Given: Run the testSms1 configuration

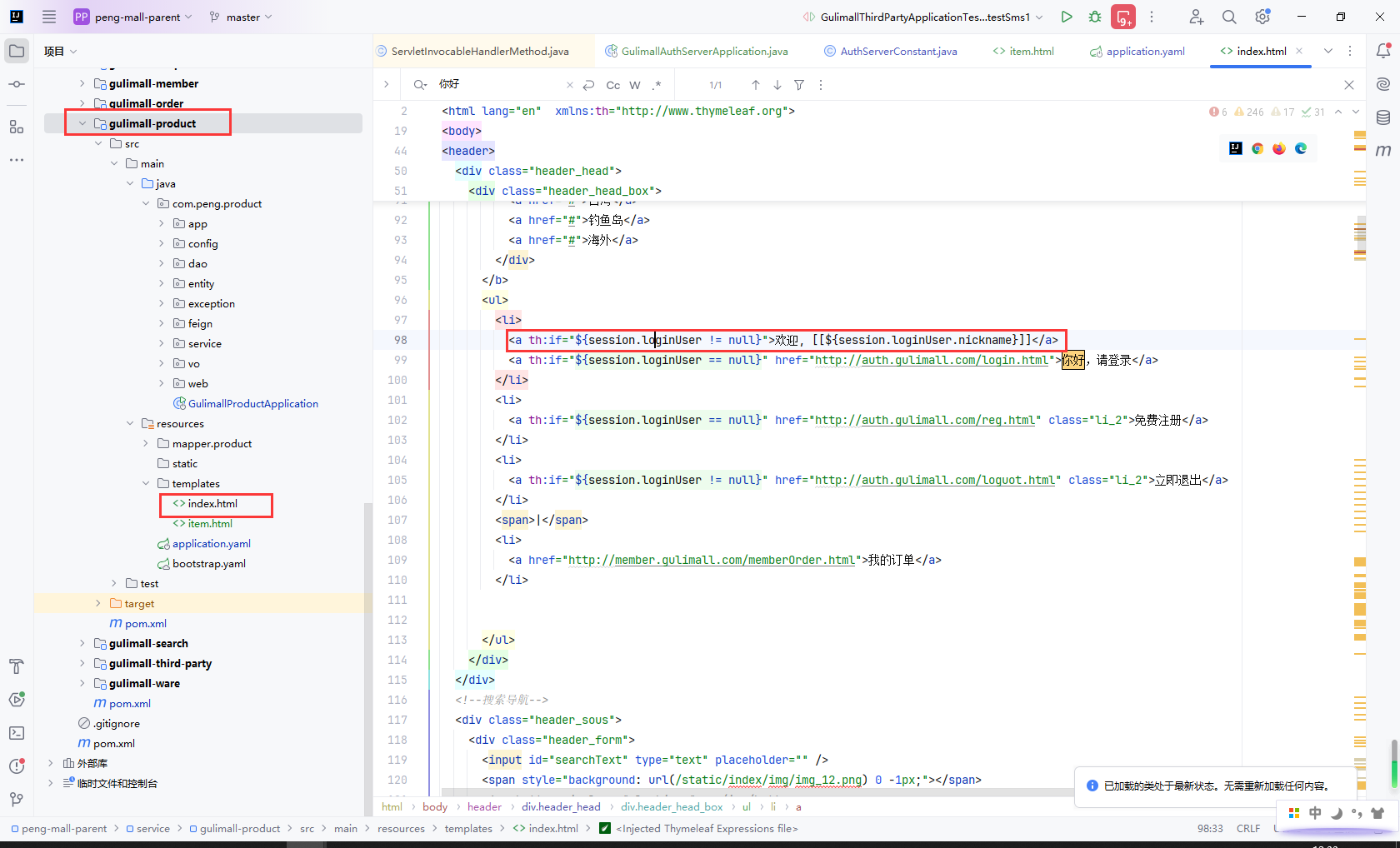Looking at the screenshot, I should pyautogui.click(x=1067, y=17).
